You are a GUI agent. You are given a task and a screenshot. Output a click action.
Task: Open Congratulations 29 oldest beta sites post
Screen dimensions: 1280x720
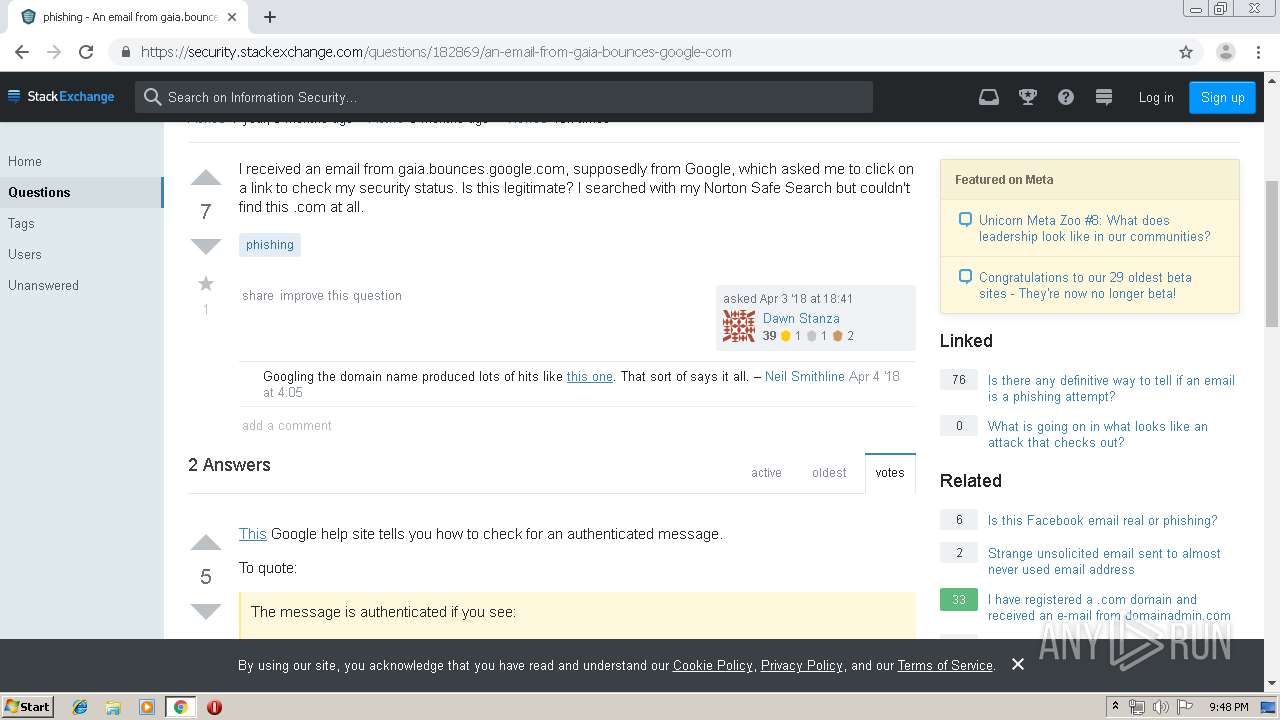(x=1085, y=285)
